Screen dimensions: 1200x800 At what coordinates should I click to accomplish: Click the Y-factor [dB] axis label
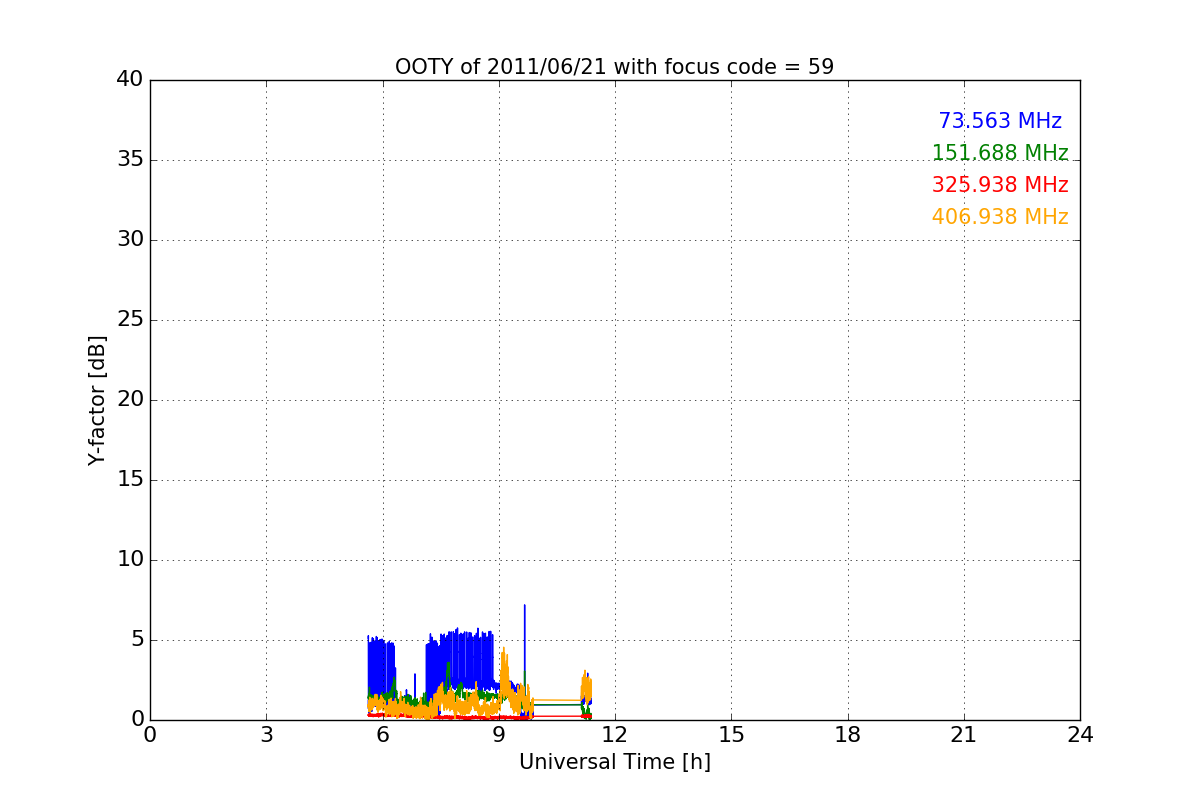(97, 400)
